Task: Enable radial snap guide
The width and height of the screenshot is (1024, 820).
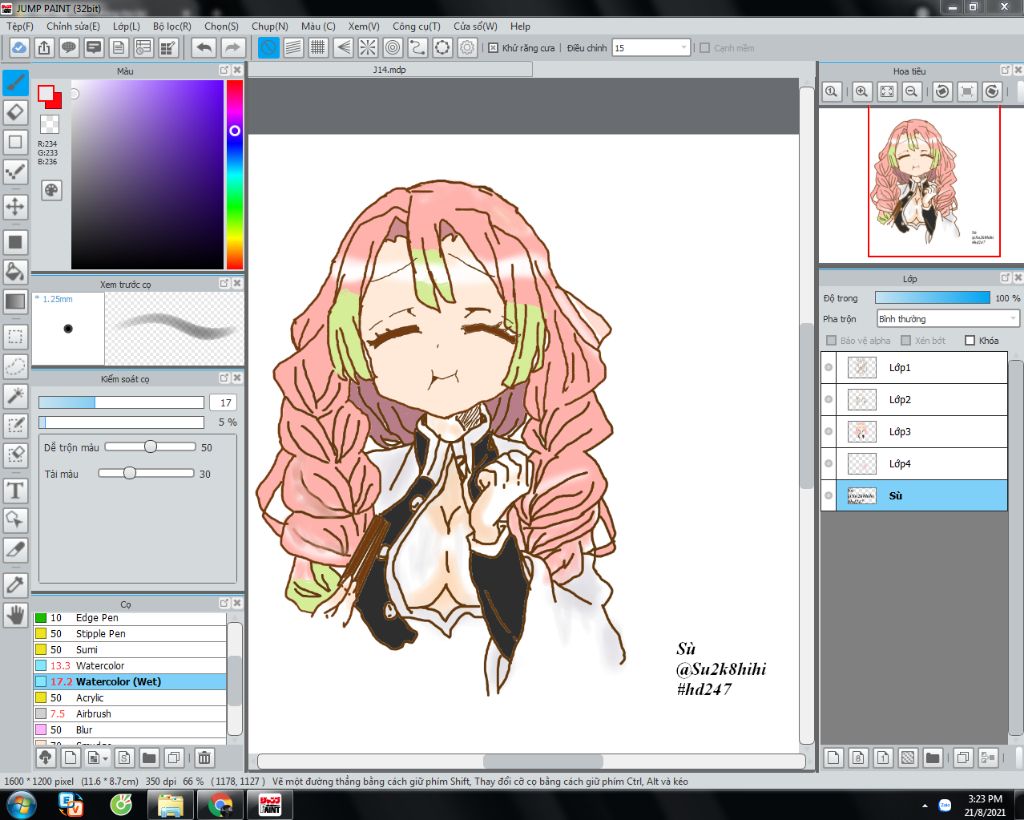Action: click(368, 48)
